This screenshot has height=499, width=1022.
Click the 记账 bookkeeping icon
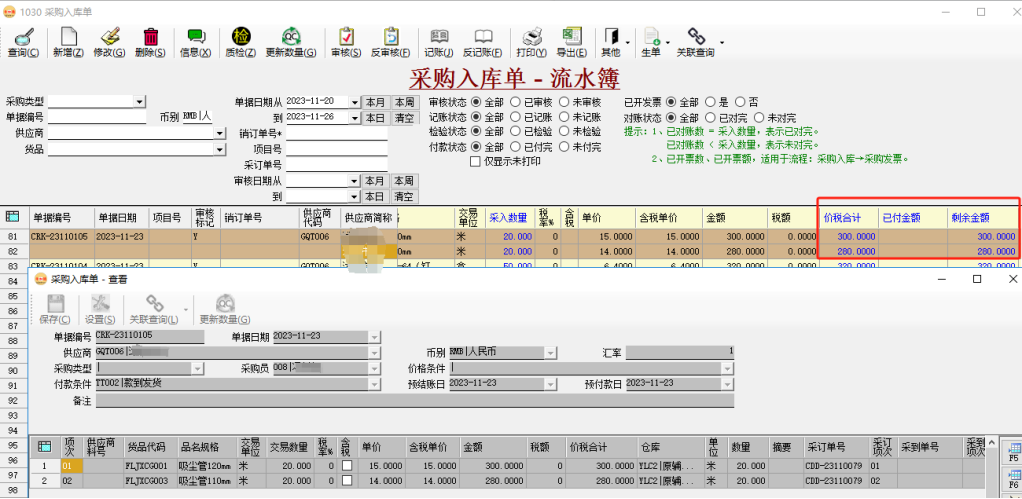pyautogui.click(x=439, y=37)
